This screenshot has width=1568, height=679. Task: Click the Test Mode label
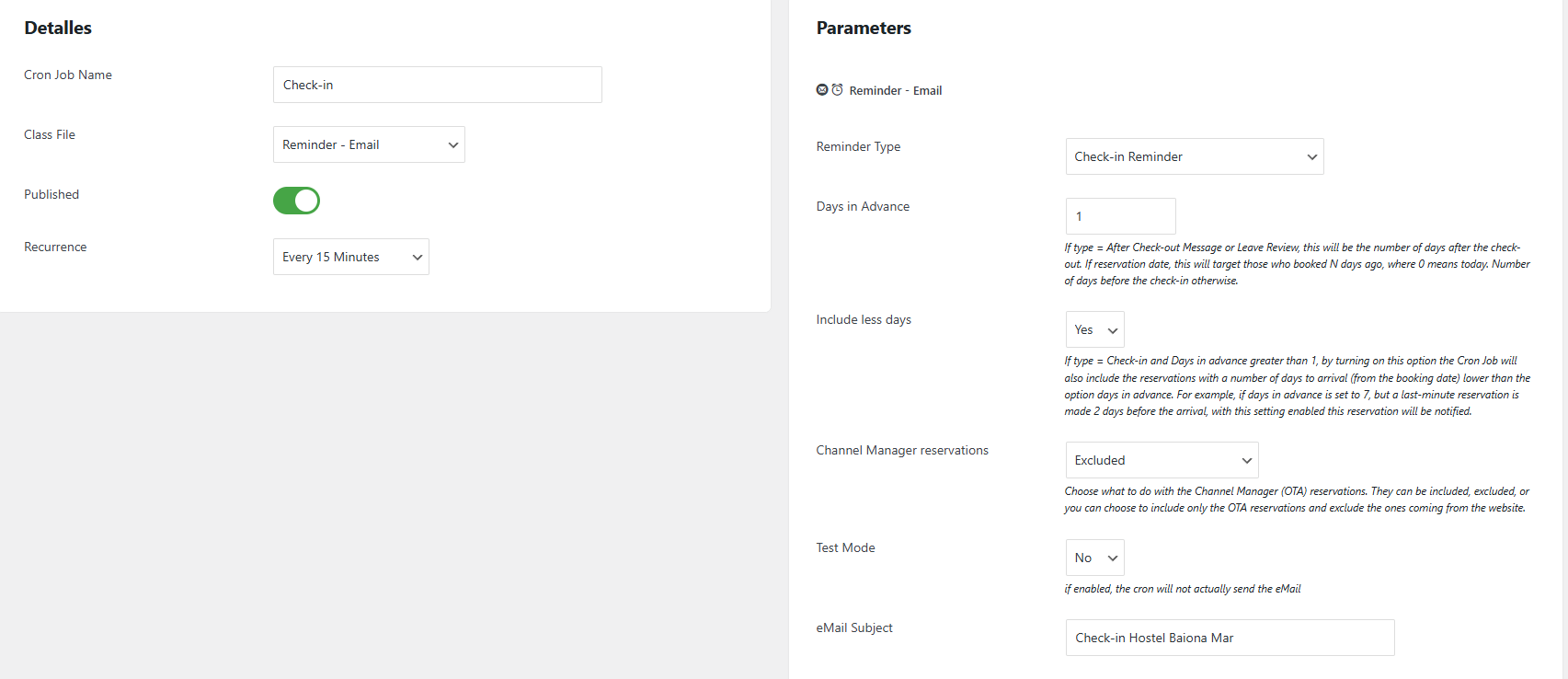click(845, 547)
